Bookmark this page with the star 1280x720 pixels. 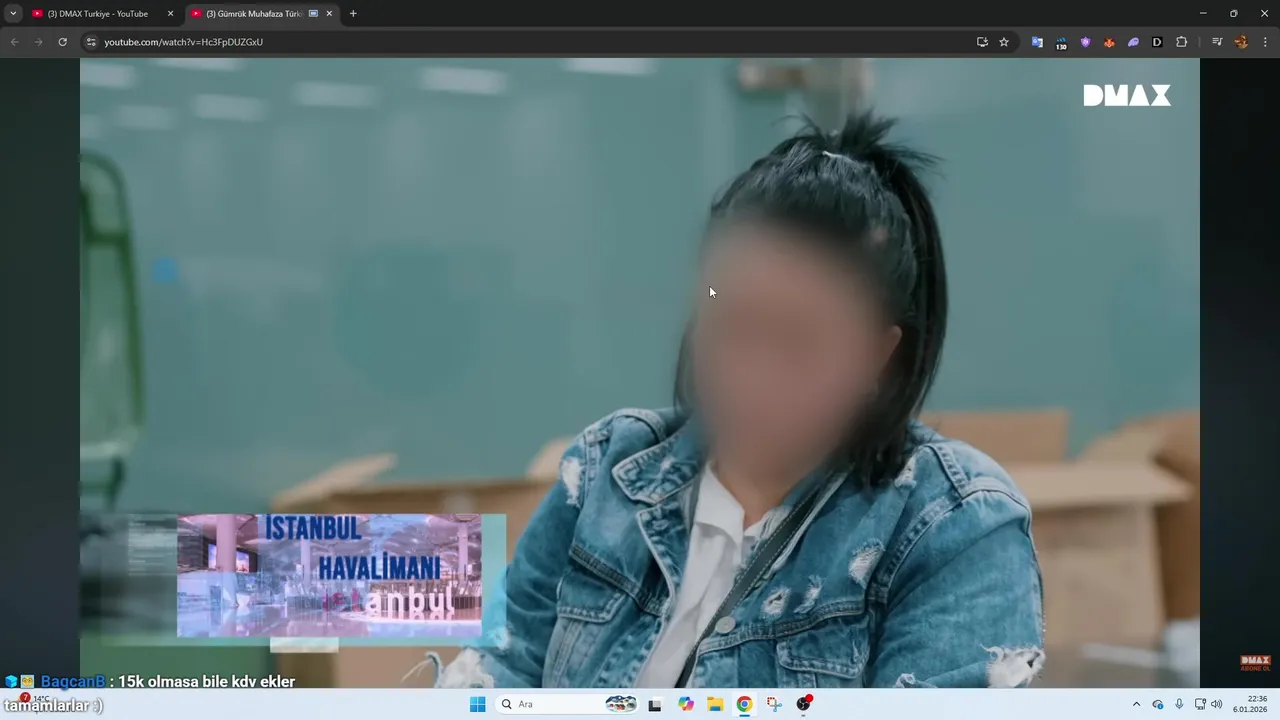(x=1004, y=42)
